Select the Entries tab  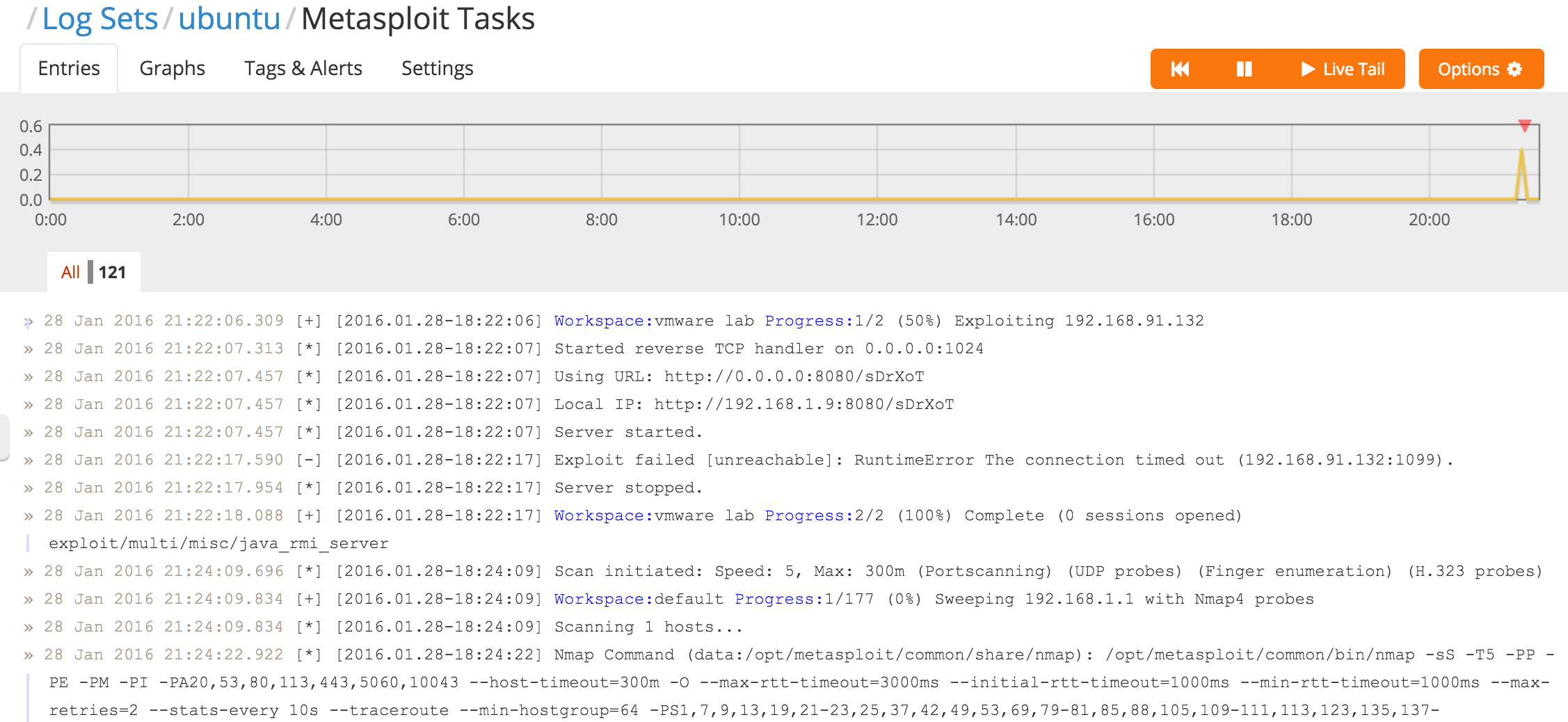coord(69,68)
